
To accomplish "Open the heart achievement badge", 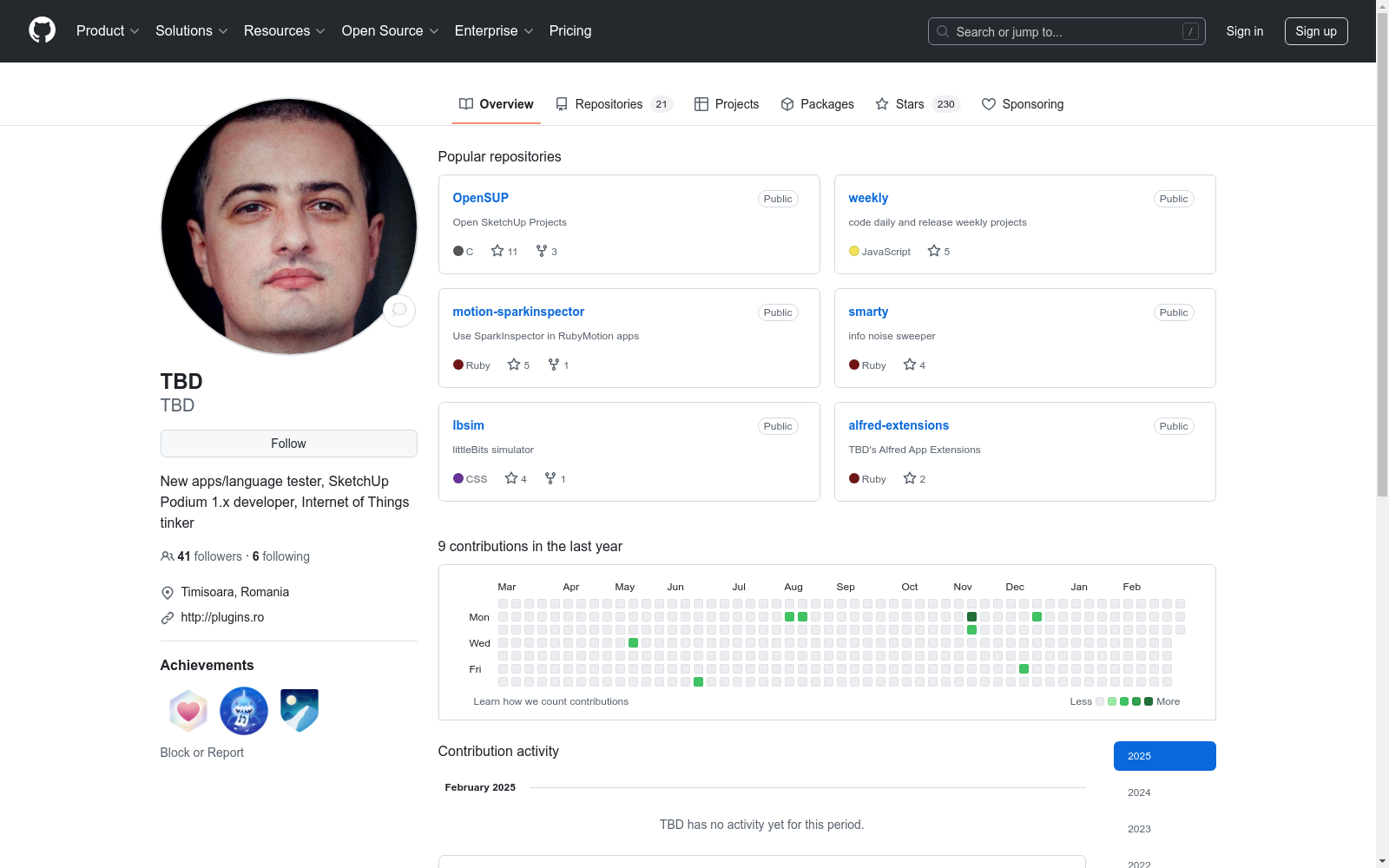I will point(188,712).
